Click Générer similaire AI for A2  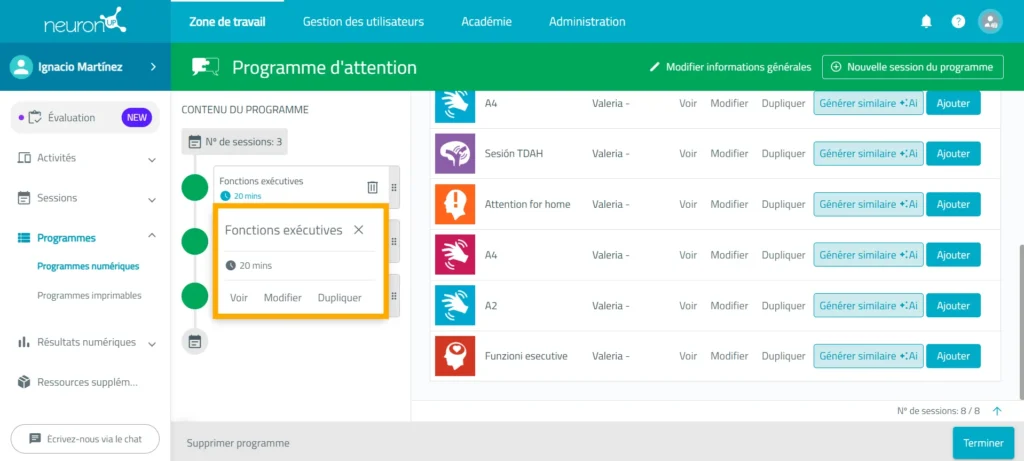click(x=869, y=306)
